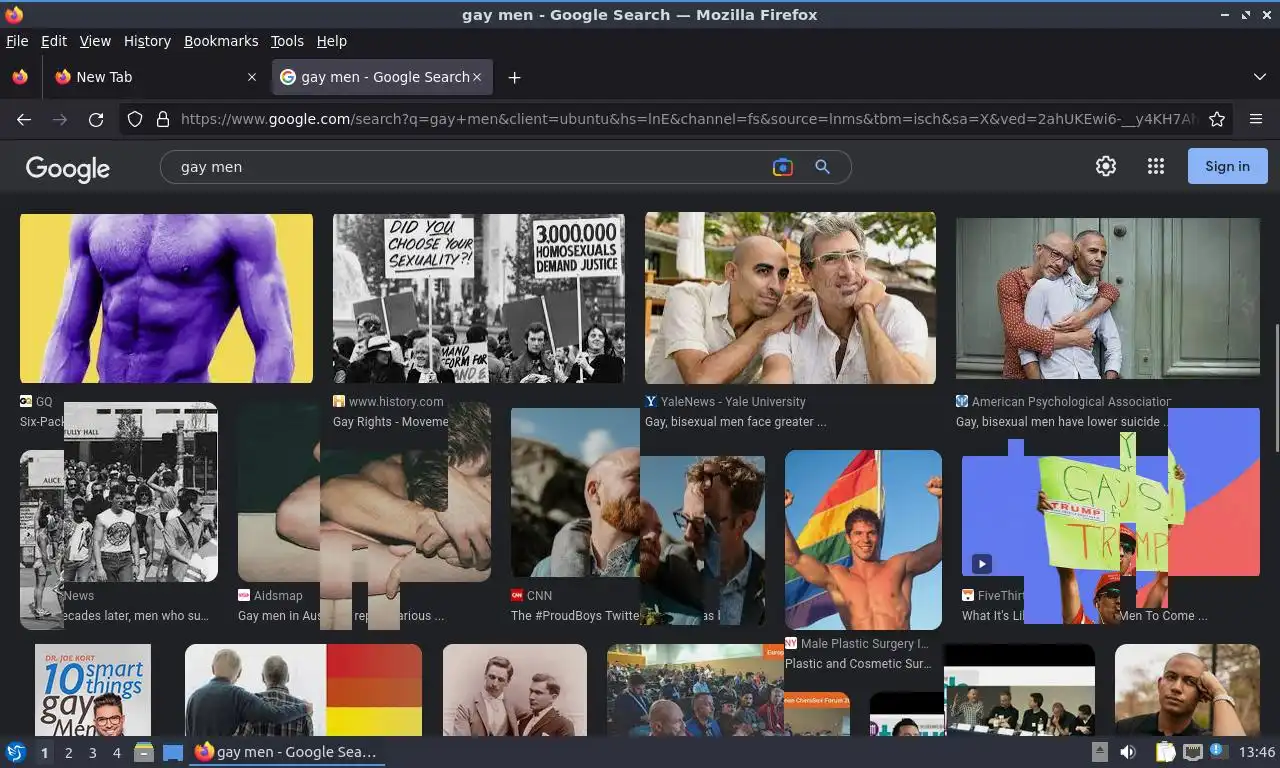Image resolution: width=1280 pixels, height=768 pixels.
Task: Open the American Psychological Association photo
Action: point(1107,298)
